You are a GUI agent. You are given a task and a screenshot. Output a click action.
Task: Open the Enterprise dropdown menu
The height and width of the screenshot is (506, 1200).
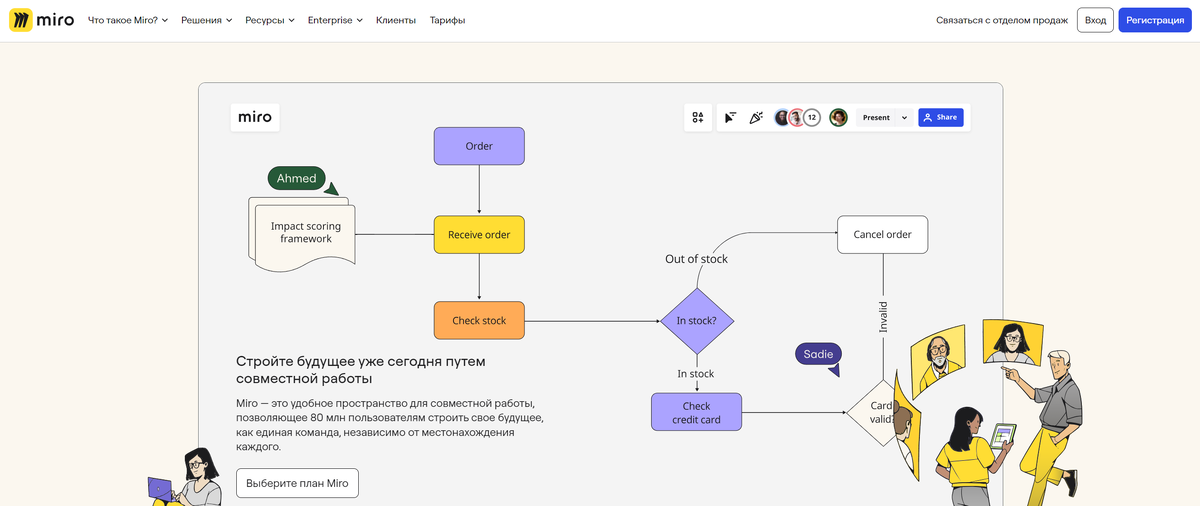click(335, 20)
